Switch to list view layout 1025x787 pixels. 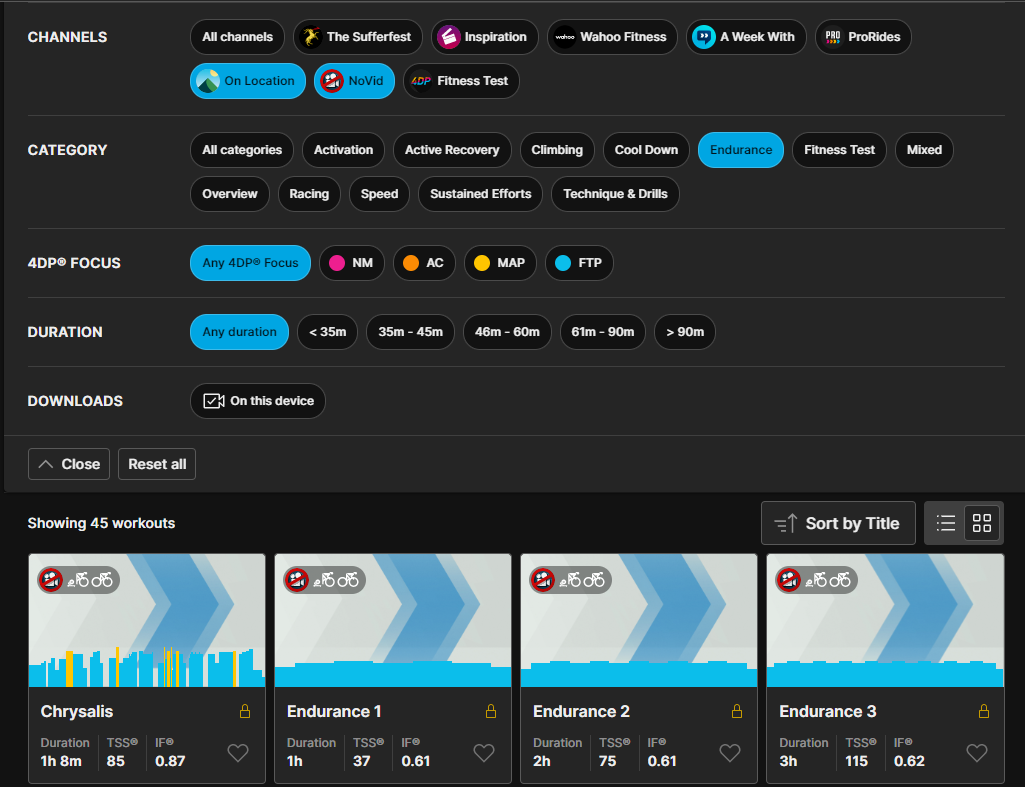click(945, 523)
